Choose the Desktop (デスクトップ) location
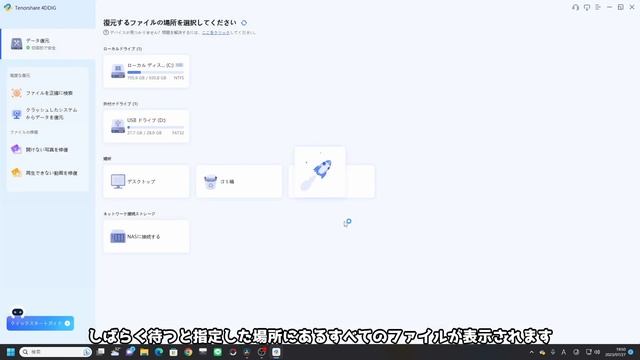 pos(146,181)
